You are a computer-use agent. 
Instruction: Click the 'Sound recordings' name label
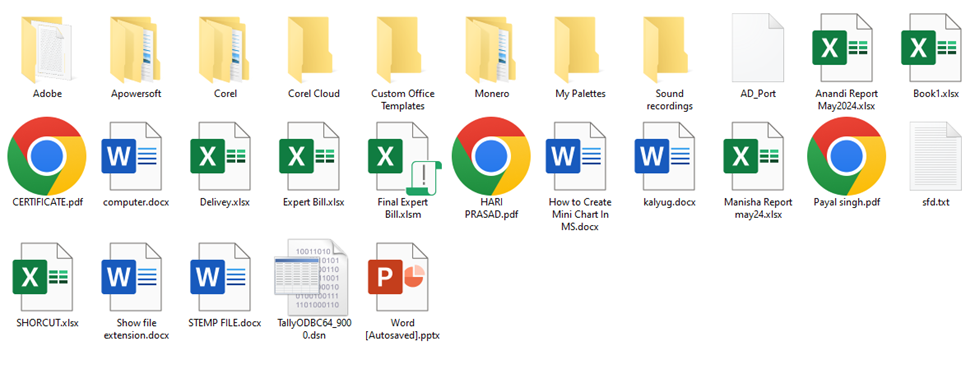pos(670,100)
